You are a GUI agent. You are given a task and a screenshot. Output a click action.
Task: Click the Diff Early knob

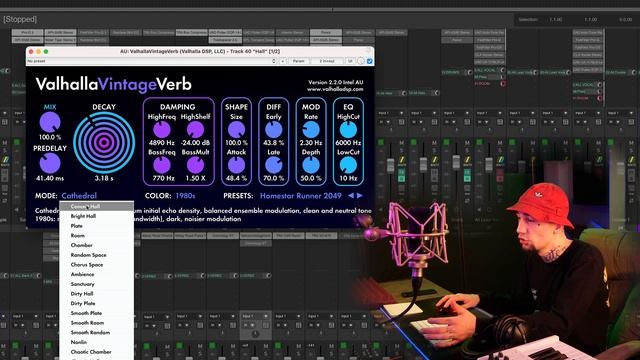(x=273, y=130)
